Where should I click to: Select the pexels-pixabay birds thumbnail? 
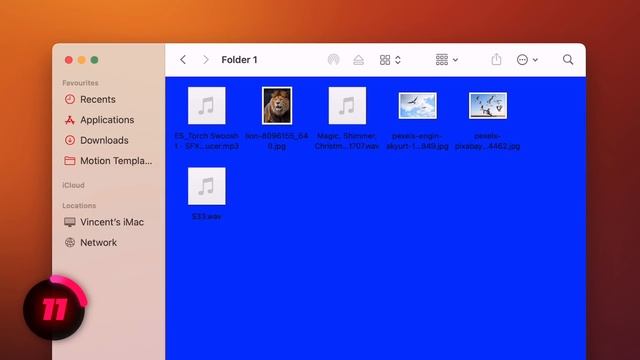pos(488,105)
